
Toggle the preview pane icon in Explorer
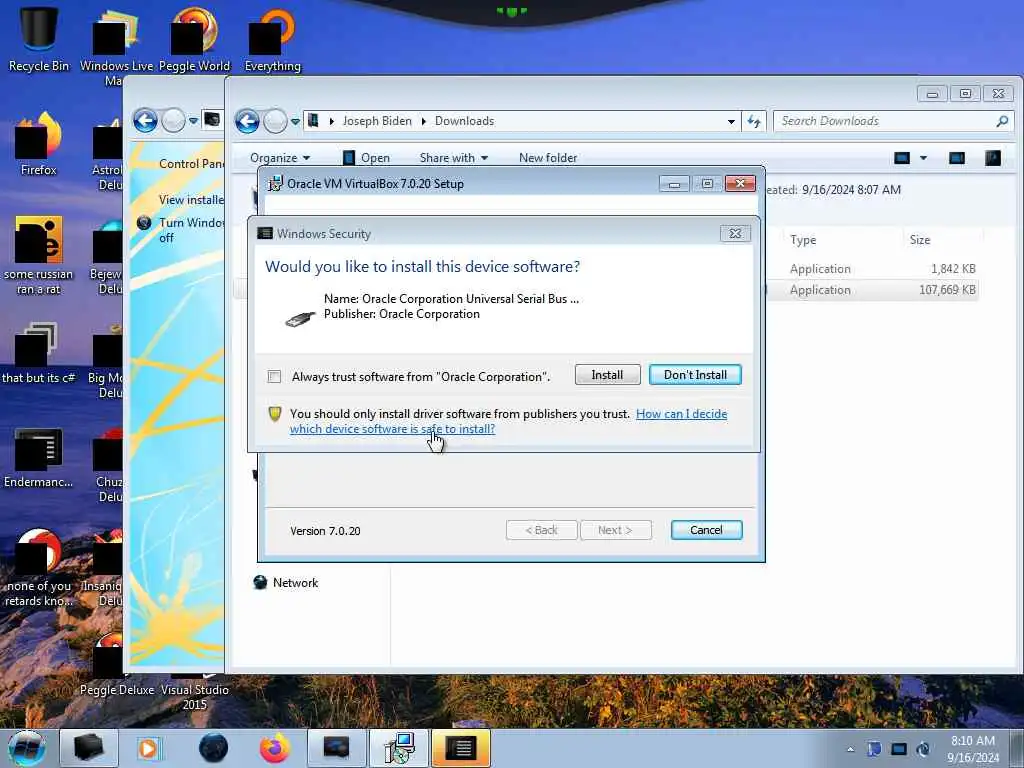(x=957, y=158)
